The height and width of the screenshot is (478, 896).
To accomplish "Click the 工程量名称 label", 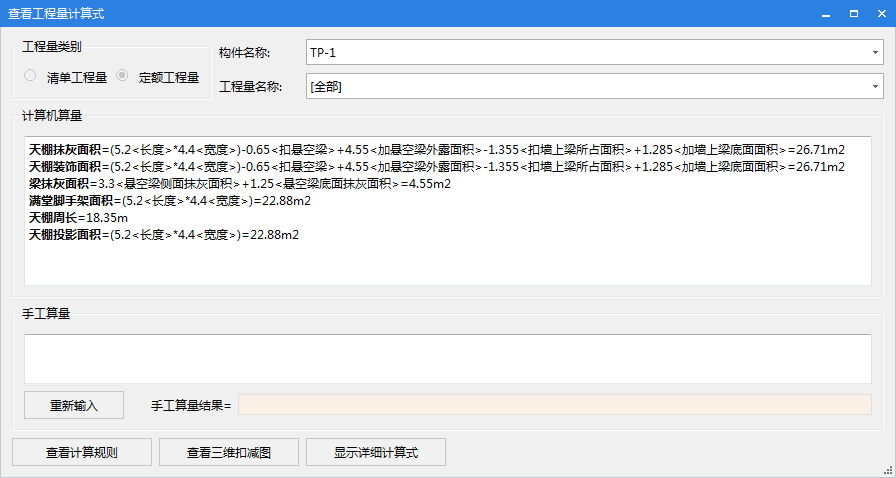I will pyautogui.click(x=250, y=87).
